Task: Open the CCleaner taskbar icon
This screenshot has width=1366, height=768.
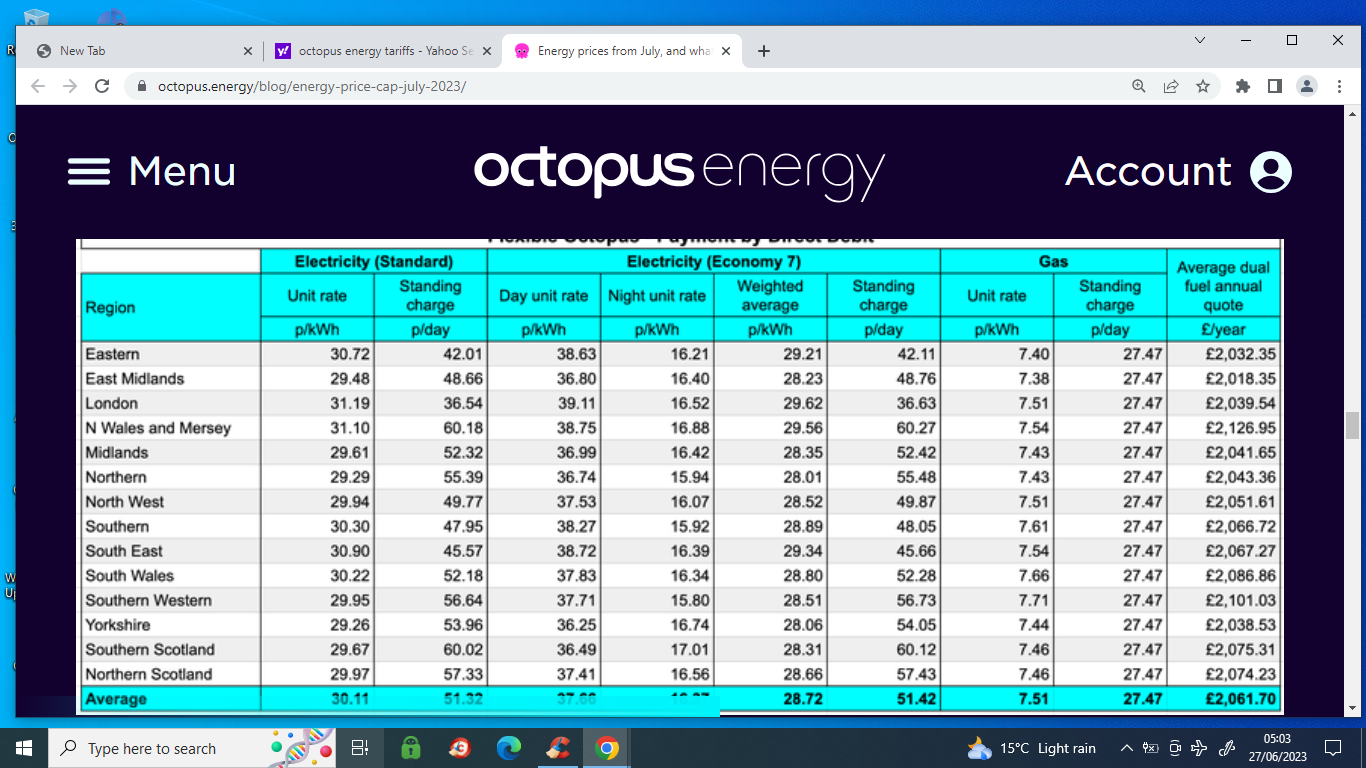Action: [558, 748]
